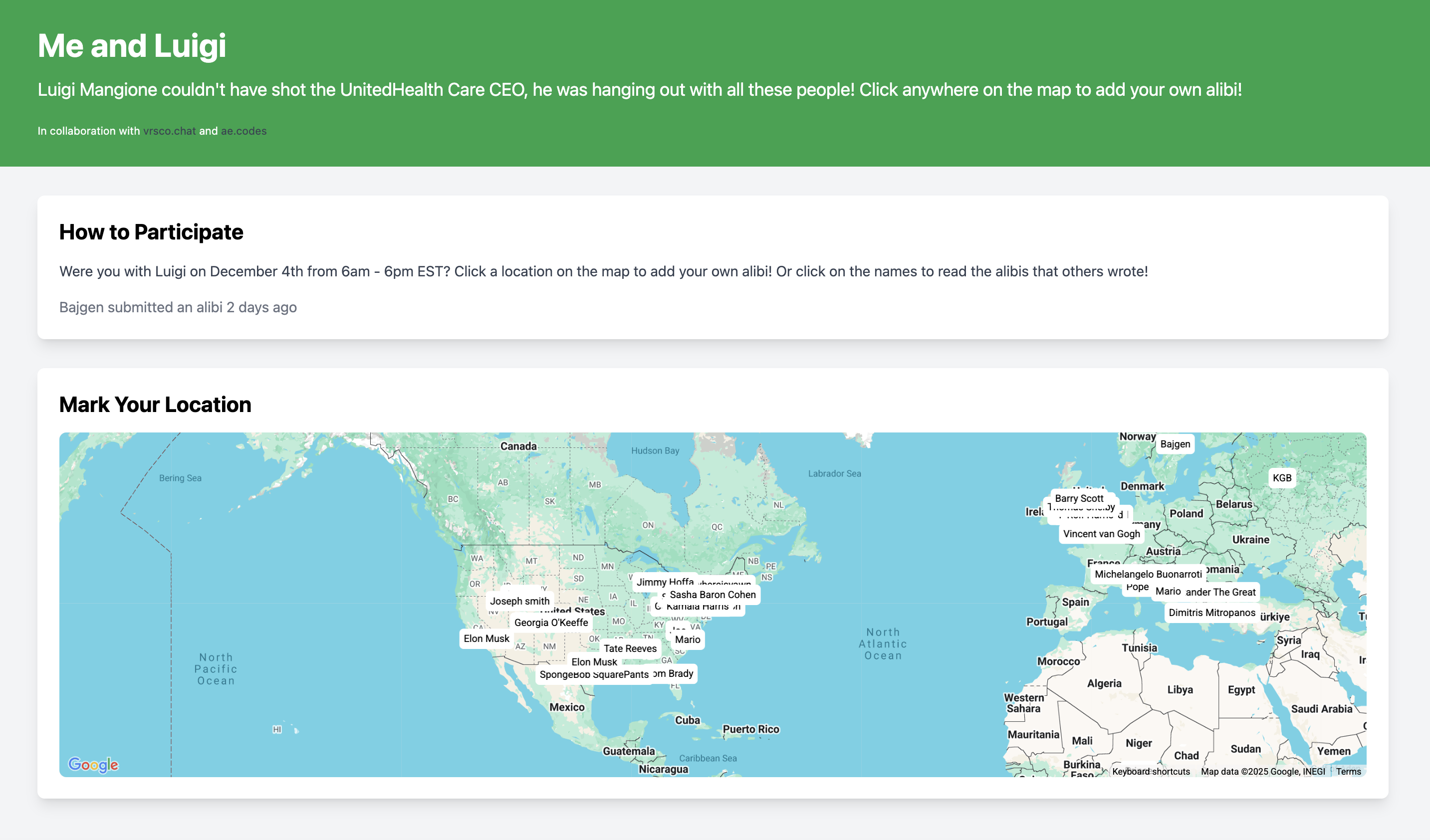Click Mexico on the map

pyautogui.click(x=567, y=707)
